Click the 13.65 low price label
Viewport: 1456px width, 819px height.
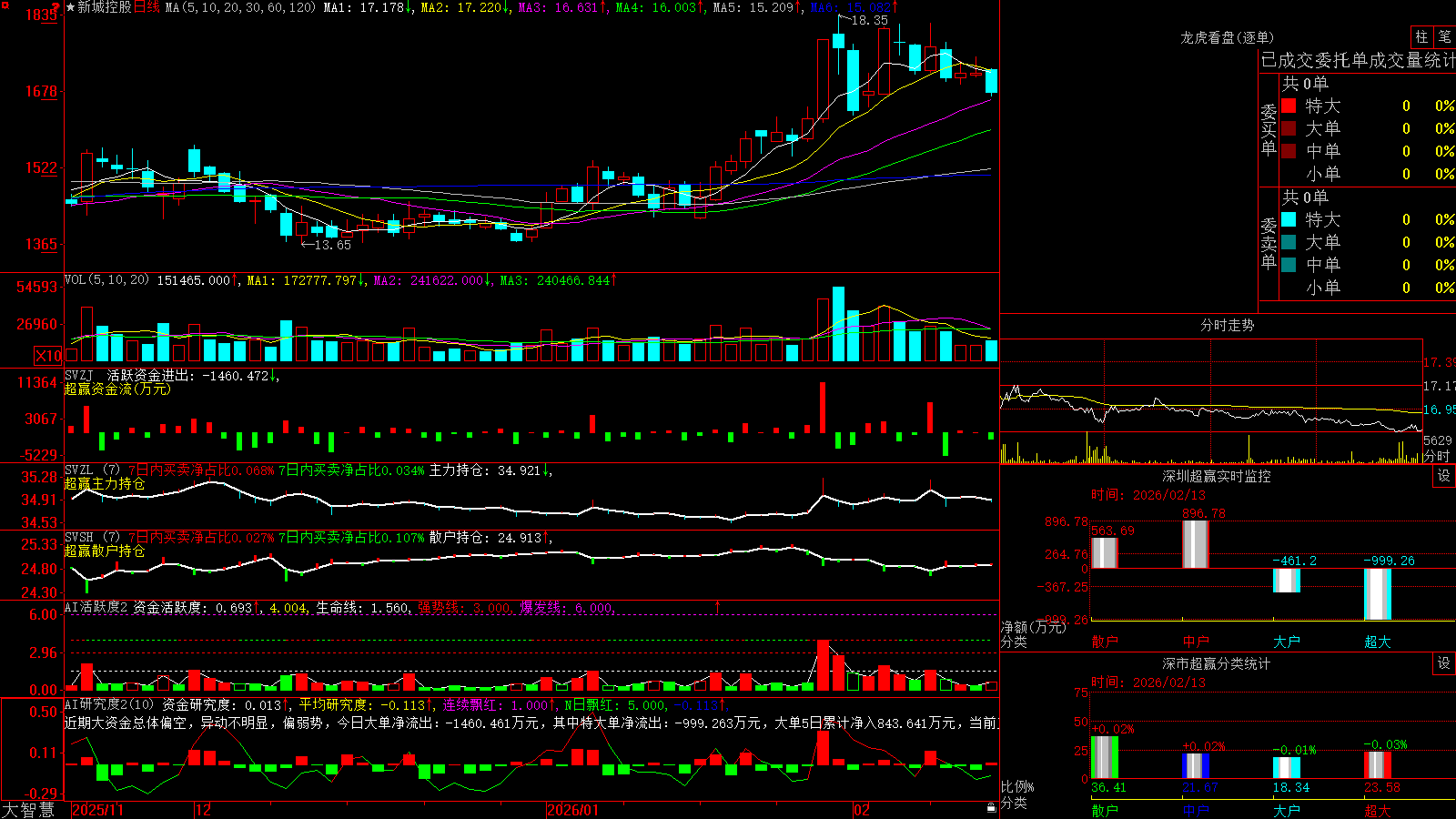(333, 245)
